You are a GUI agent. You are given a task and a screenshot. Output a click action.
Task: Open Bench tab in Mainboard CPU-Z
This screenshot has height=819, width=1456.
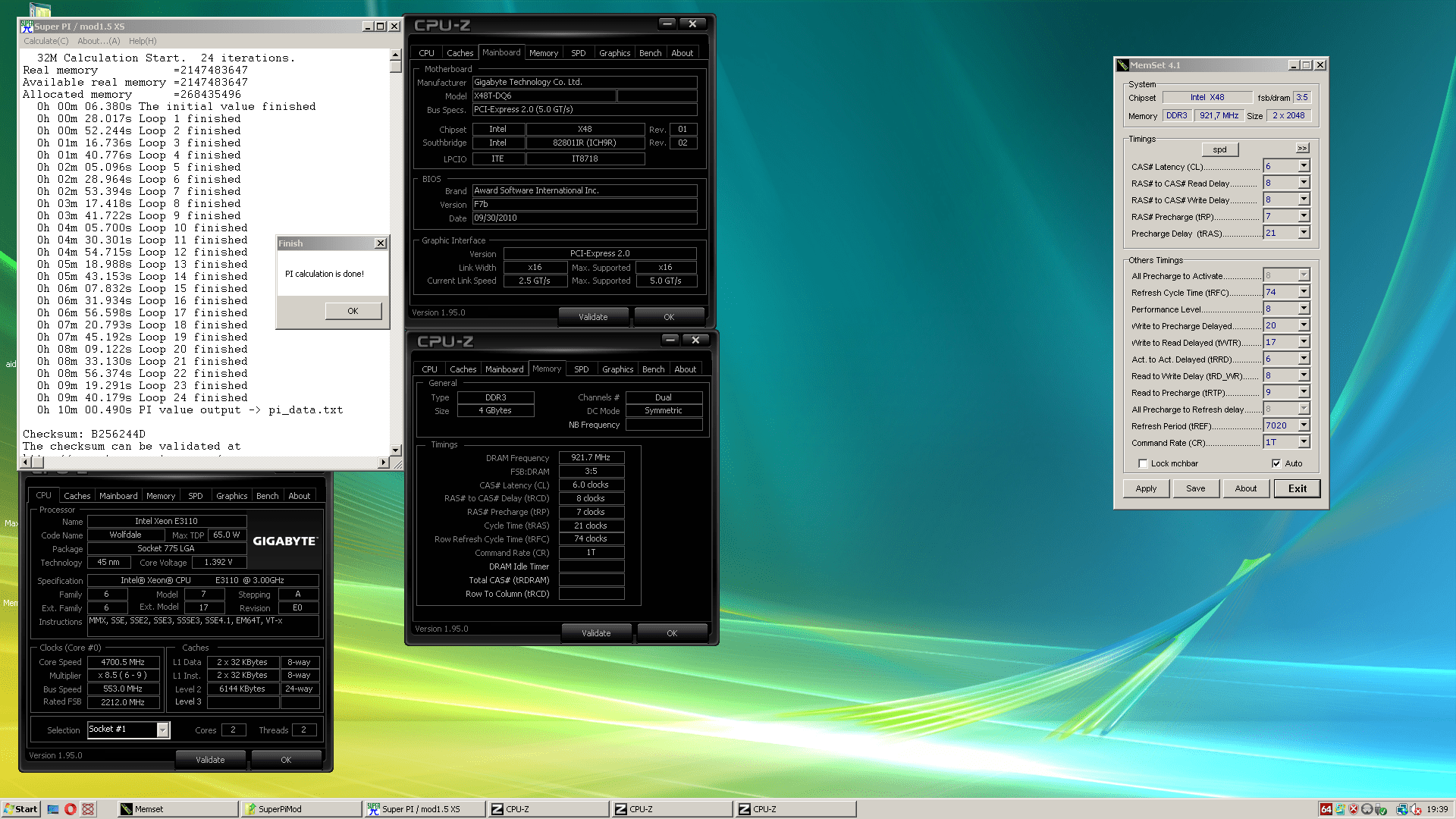click(x=650, y=53)
